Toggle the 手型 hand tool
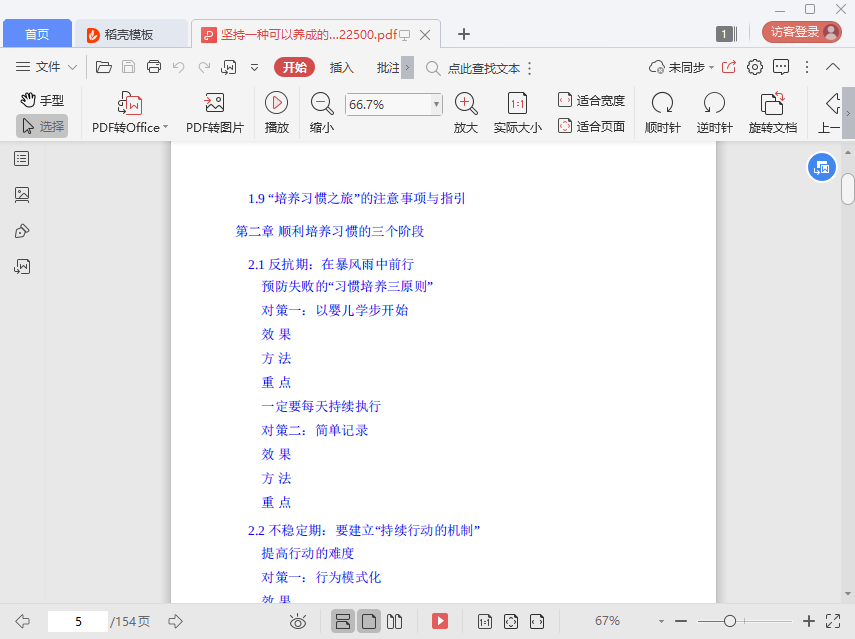855x639 pixels. click(x=42, y=100)
